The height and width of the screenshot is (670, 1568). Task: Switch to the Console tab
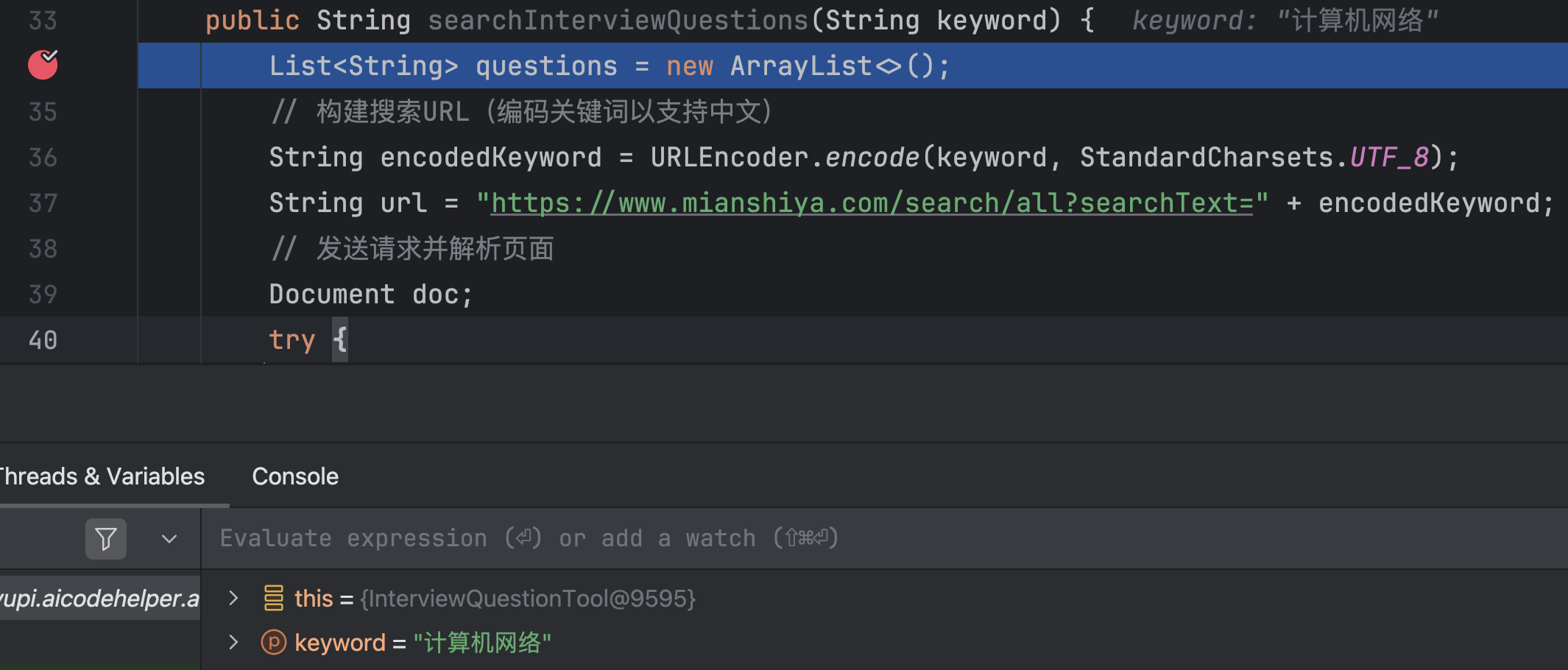(x=295, y=476)
